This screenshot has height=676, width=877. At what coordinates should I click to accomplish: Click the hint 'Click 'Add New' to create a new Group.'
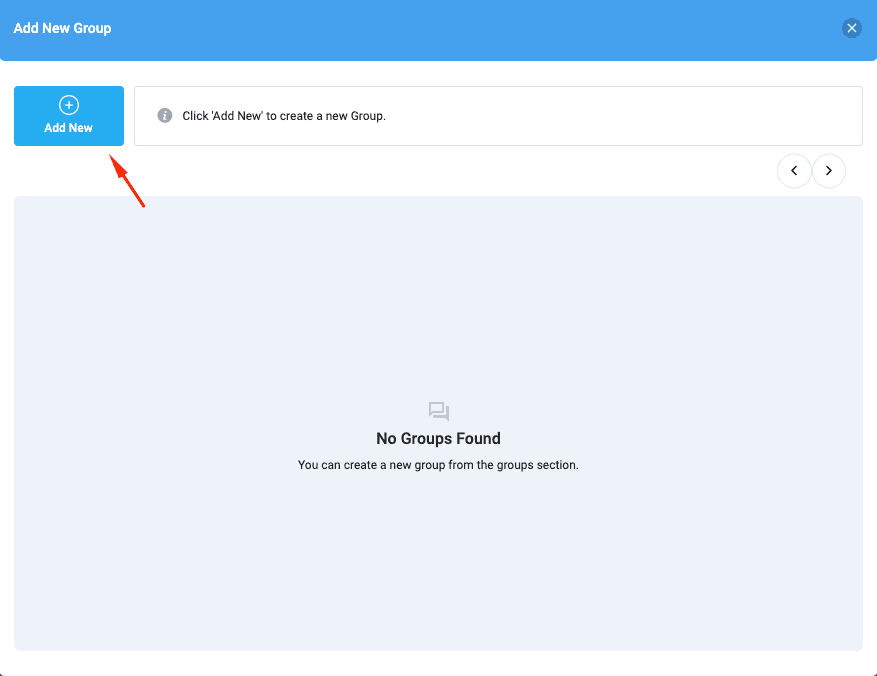point(284,116)
